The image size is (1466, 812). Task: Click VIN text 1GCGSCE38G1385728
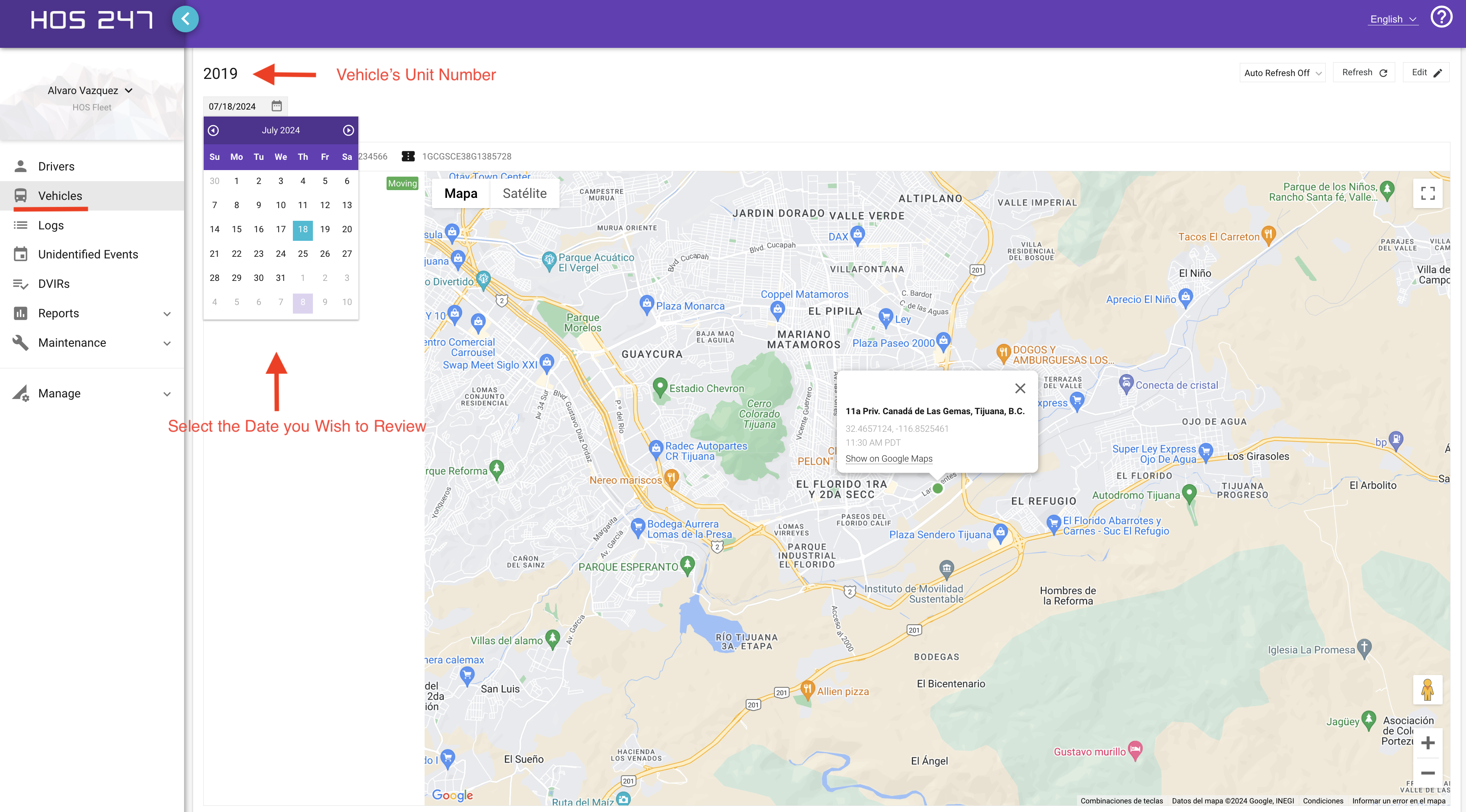467,157
